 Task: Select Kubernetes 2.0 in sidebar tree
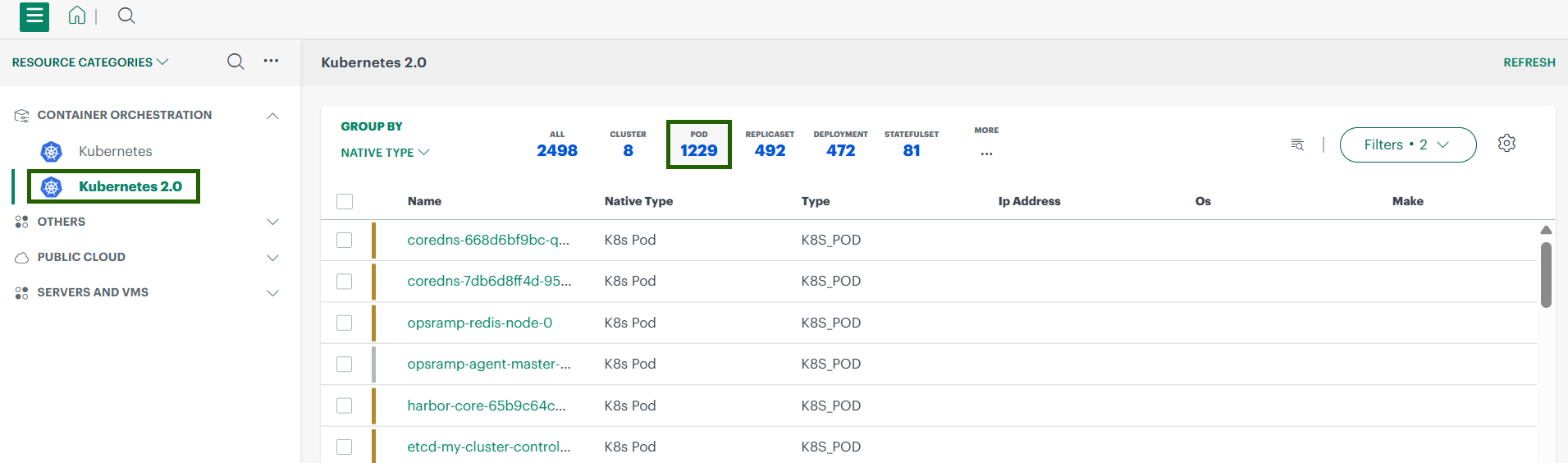(130, 186)
